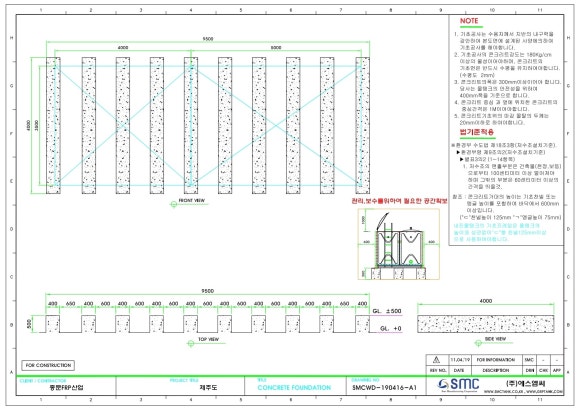The image size is (580, 410).
Task: Click the FRONT VIEW marker circle symbol
Action: 174,204
